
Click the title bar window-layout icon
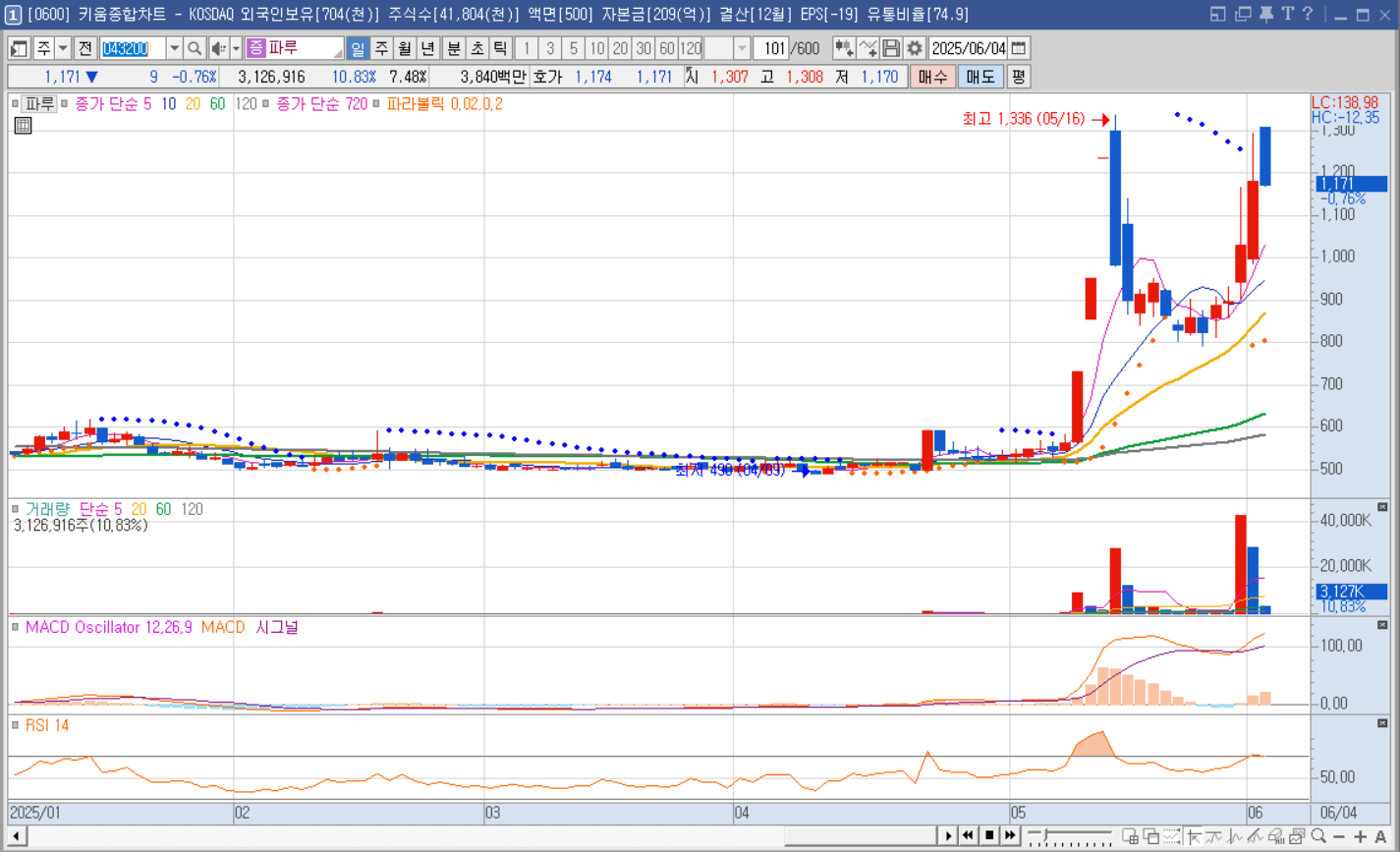pyautogui.click(x=1218, y=14)
